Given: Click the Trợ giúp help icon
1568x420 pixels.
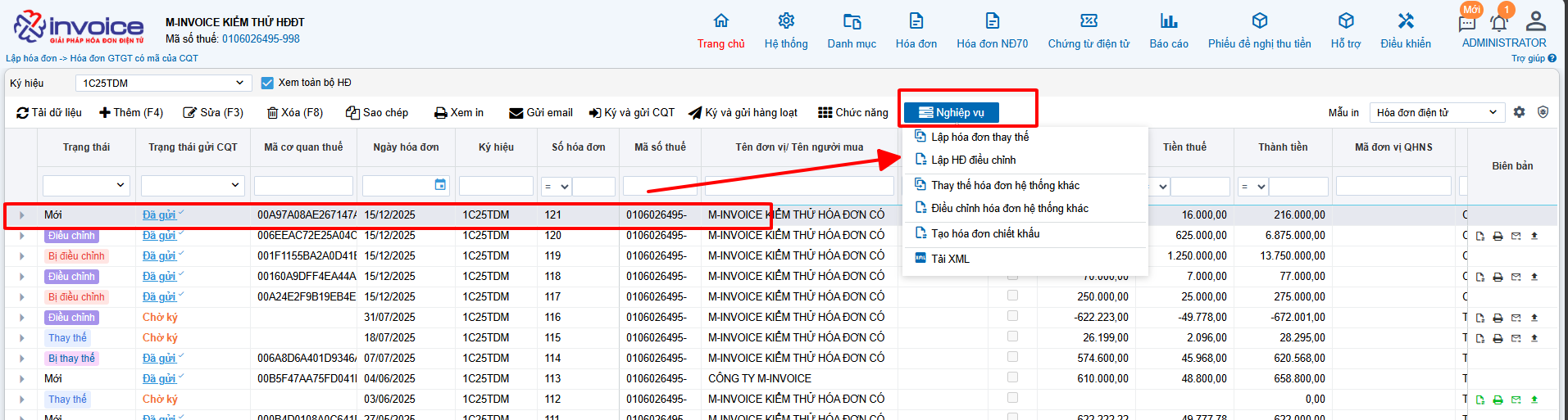Looking at the screenshot, I should pyautogui.click(x=1552, y=58).
